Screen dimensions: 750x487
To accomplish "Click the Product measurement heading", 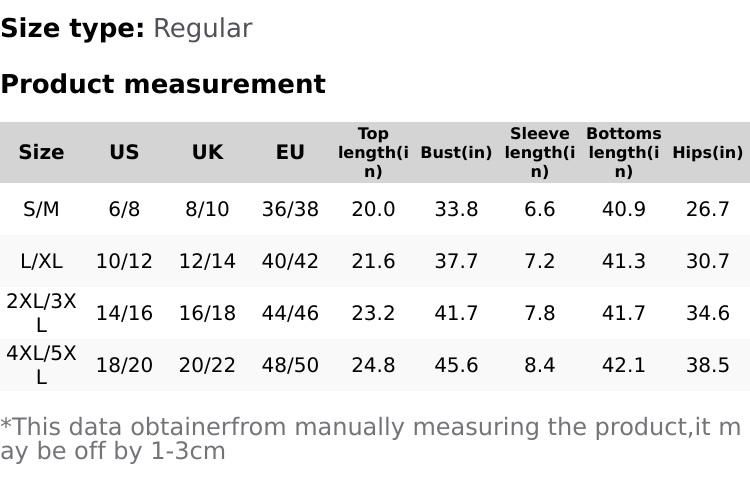I will 163,84.
